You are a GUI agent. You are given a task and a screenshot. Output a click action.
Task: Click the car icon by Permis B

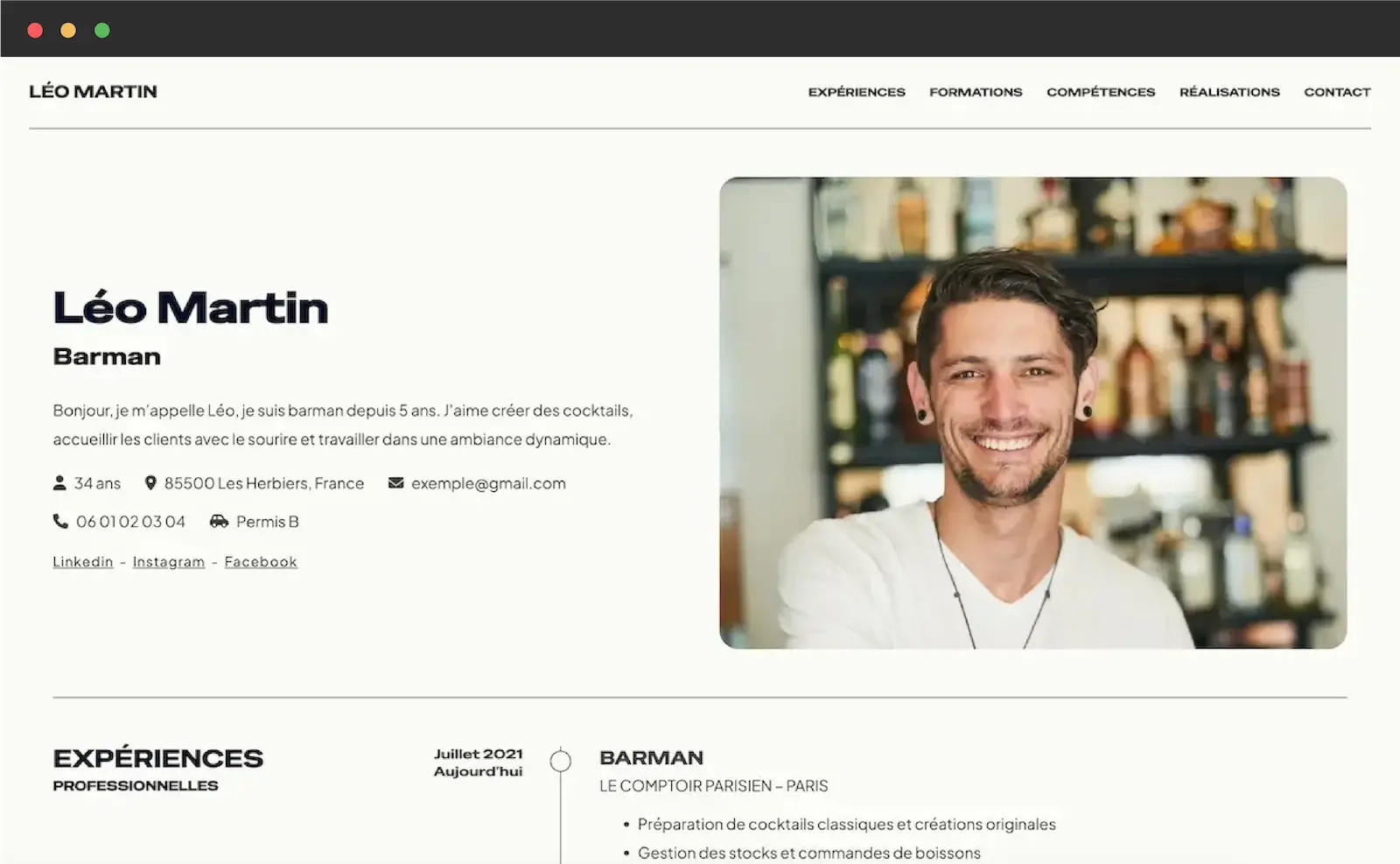[x=219, y=522]
